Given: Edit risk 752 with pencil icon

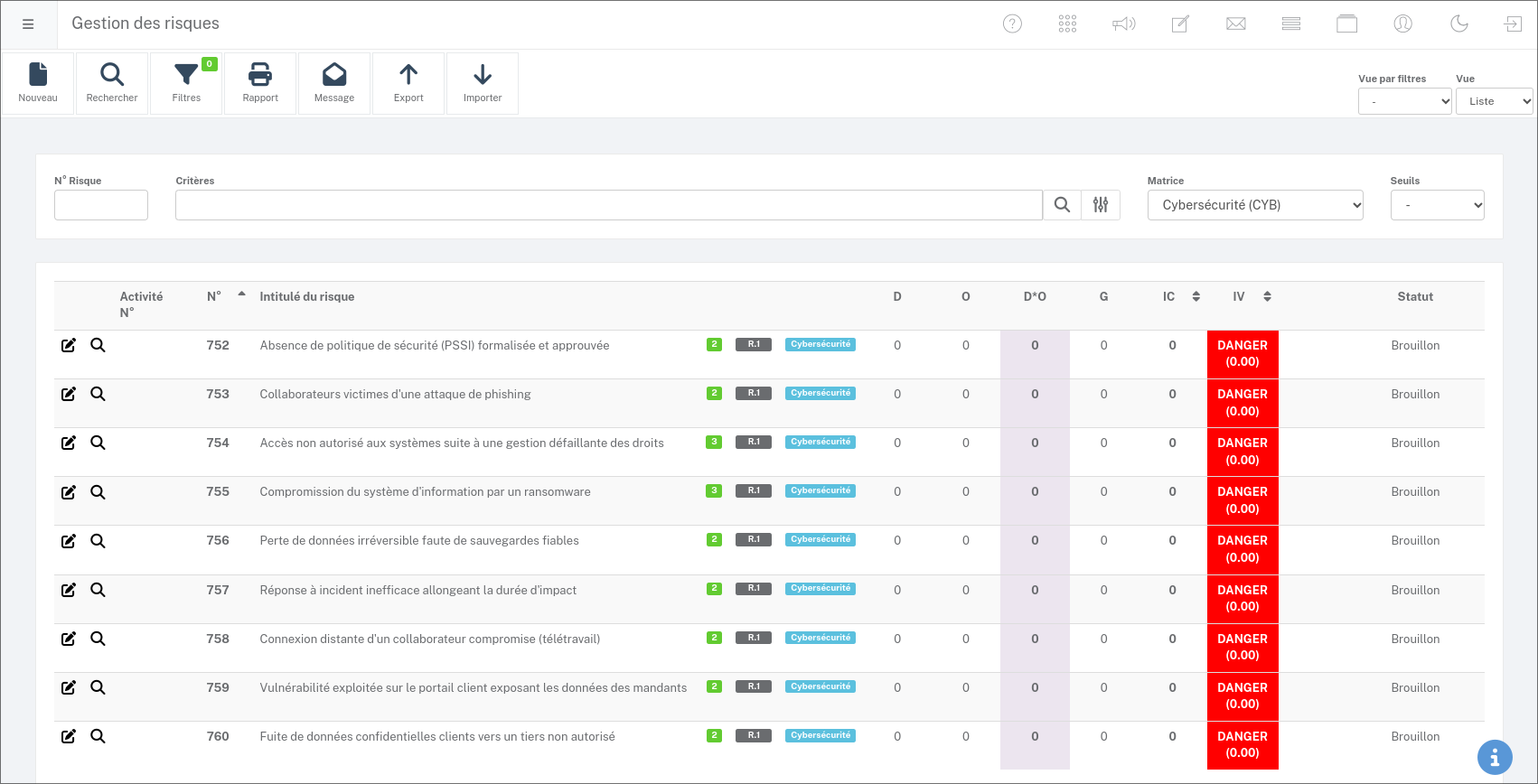Looking at the screenshot, I should tap(69, 346).
